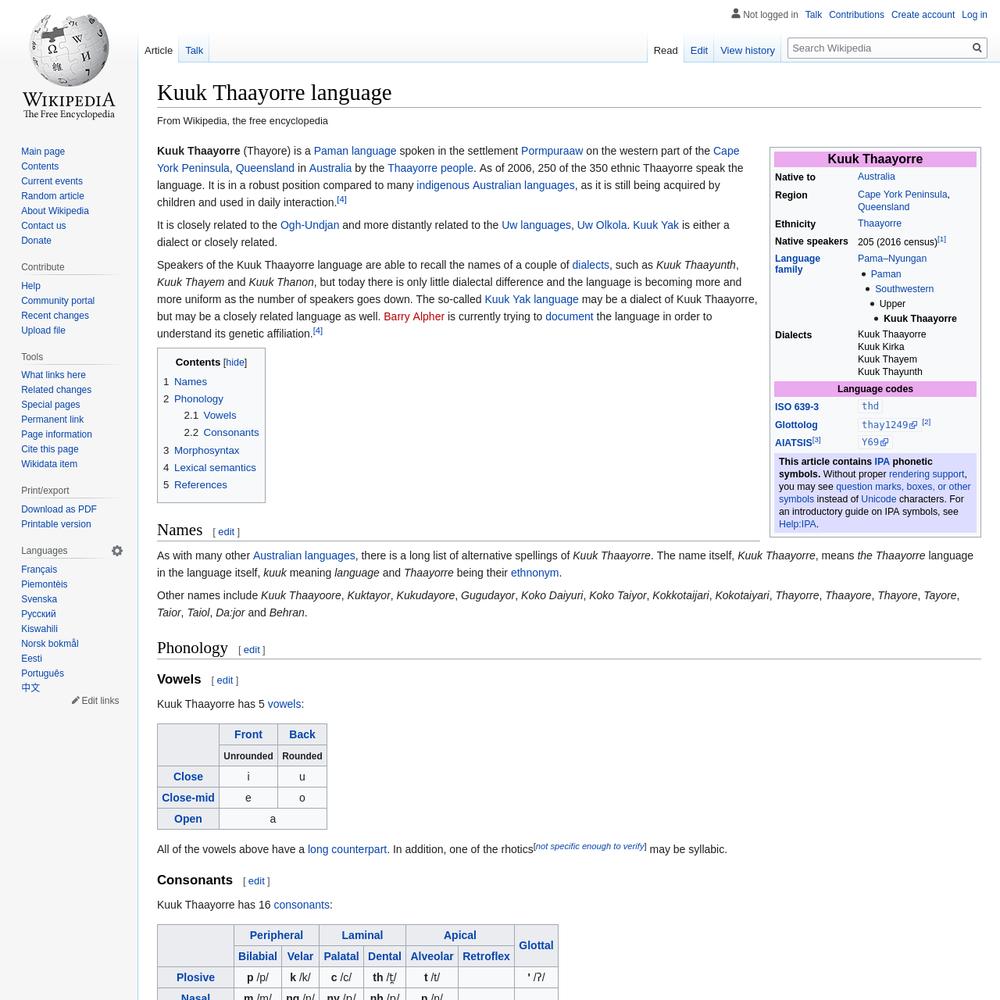The image size is (1000, 1000).
Task: Open Printable version link
Action: click(x=56, y=524)
